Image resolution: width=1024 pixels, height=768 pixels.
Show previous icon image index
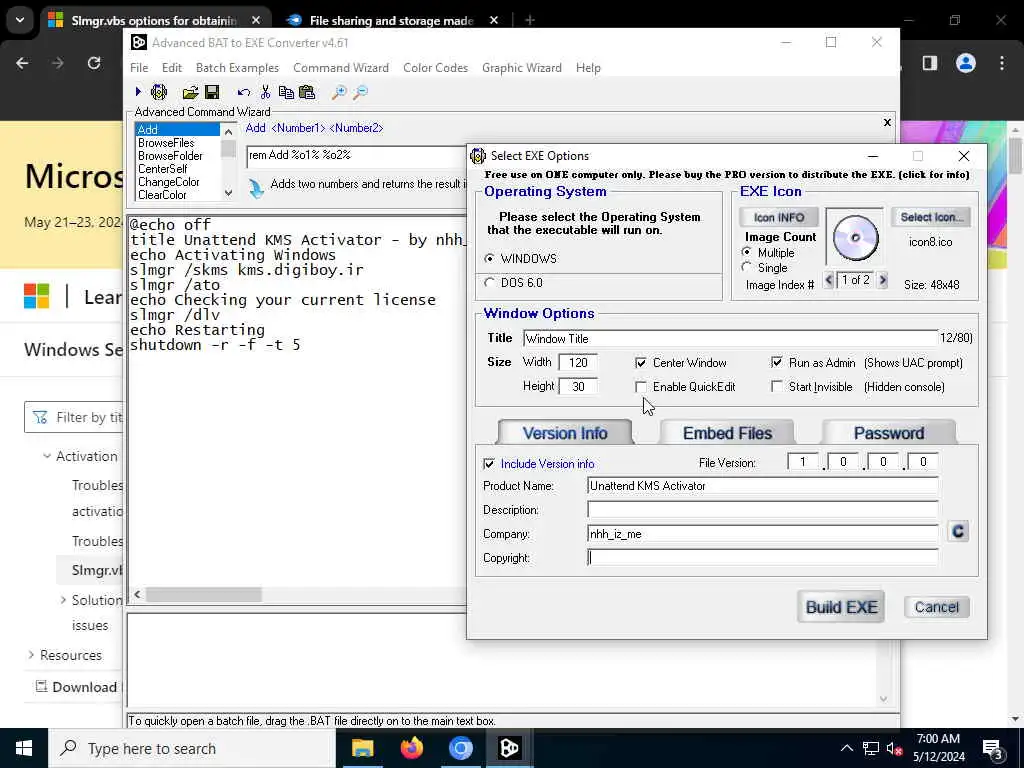(829, 280)
